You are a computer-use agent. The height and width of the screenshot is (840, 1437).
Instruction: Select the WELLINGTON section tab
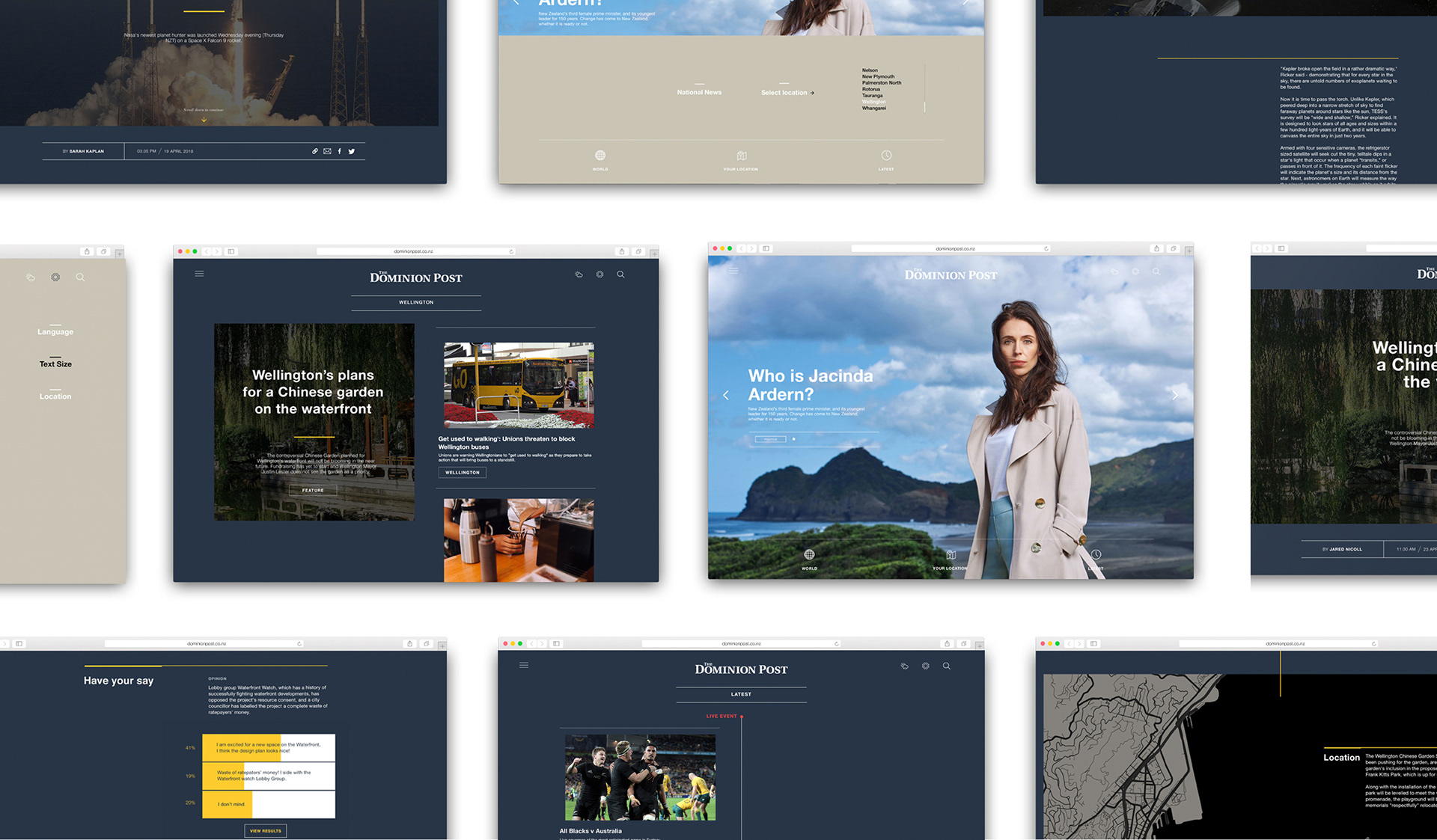(x=416, y=302)
